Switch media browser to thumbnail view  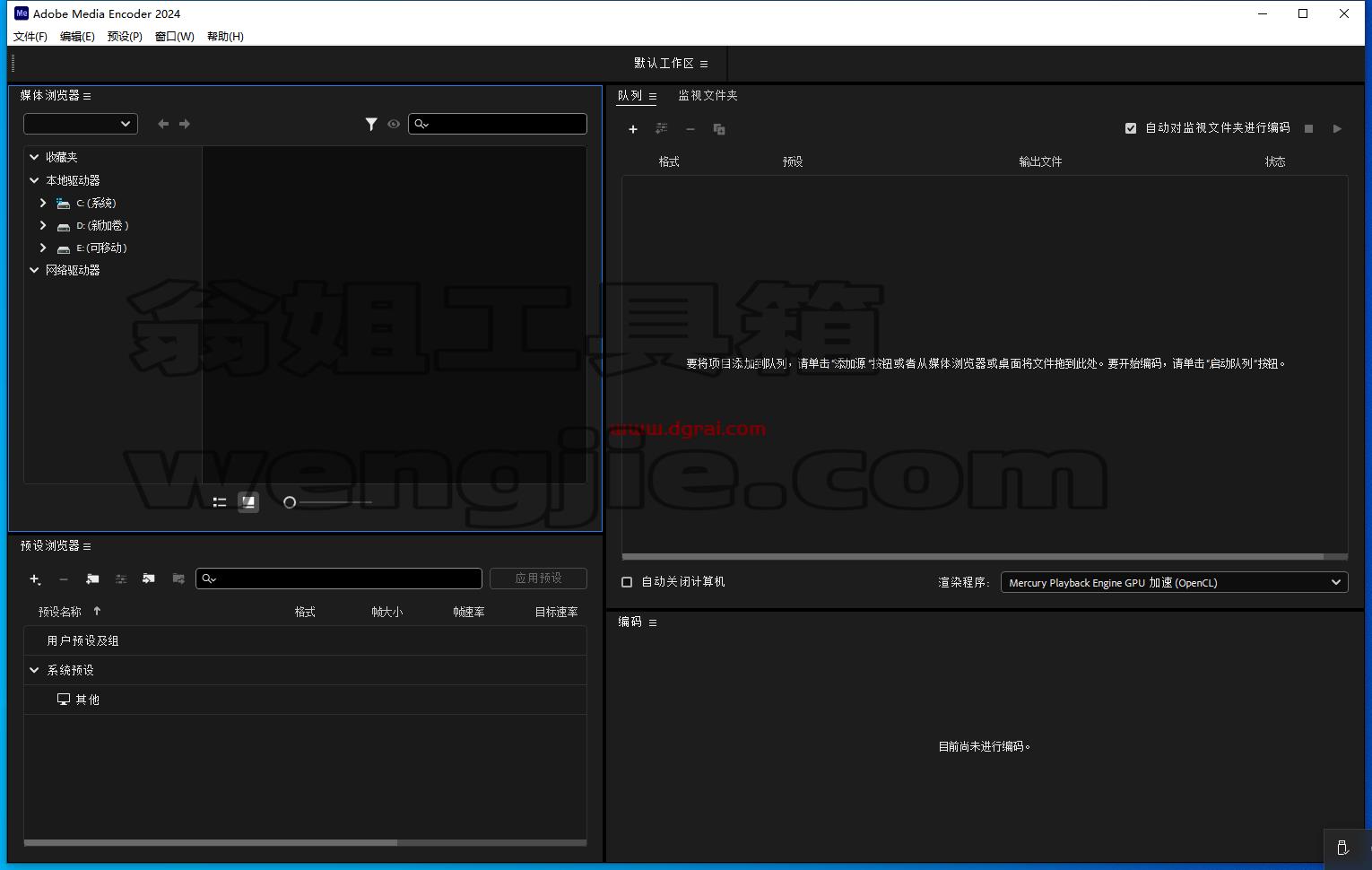(248, 502)
